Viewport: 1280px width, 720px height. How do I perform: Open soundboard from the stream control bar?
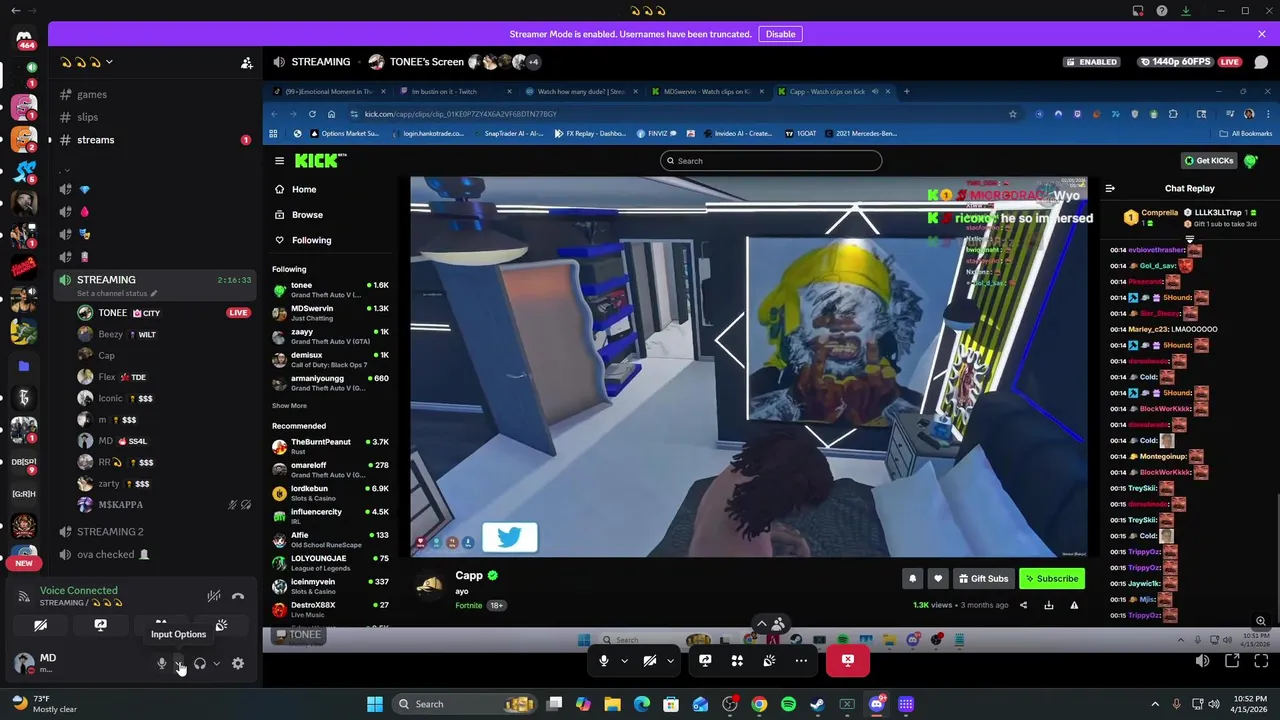769,661
